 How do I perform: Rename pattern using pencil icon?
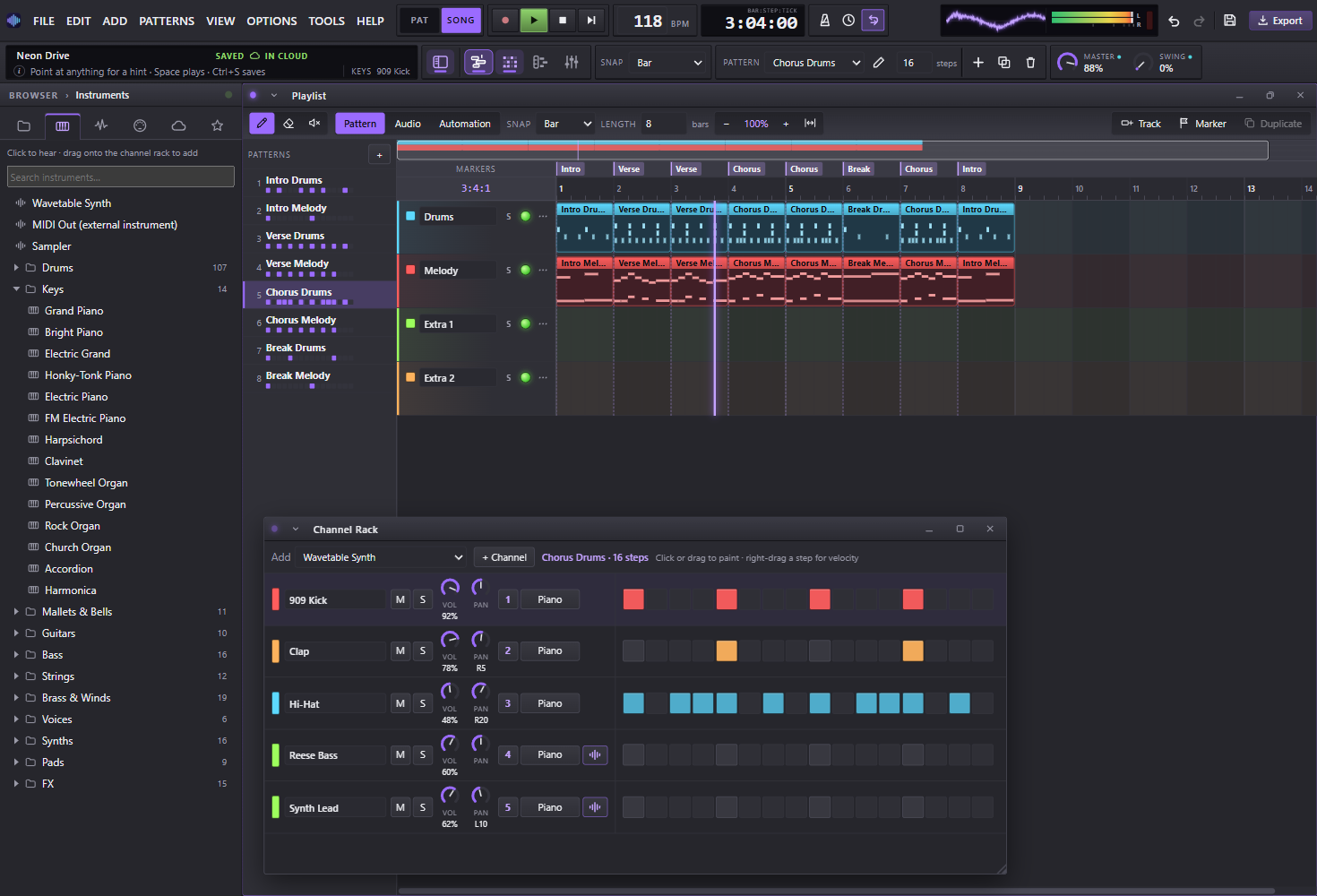(x=879, y=63)
